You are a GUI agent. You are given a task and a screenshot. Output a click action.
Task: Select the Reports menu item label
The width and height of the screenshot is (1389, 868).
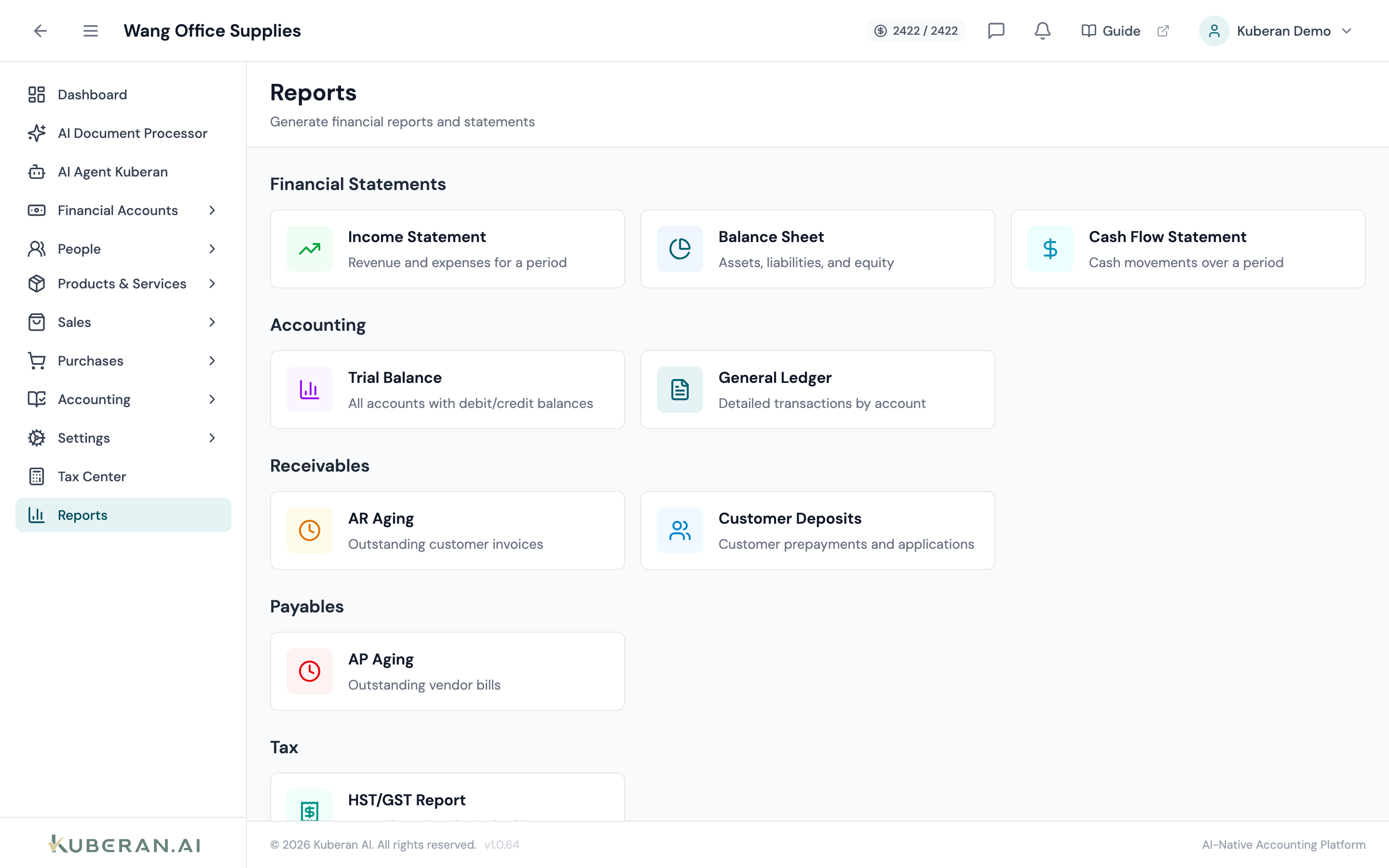point(82,515)
